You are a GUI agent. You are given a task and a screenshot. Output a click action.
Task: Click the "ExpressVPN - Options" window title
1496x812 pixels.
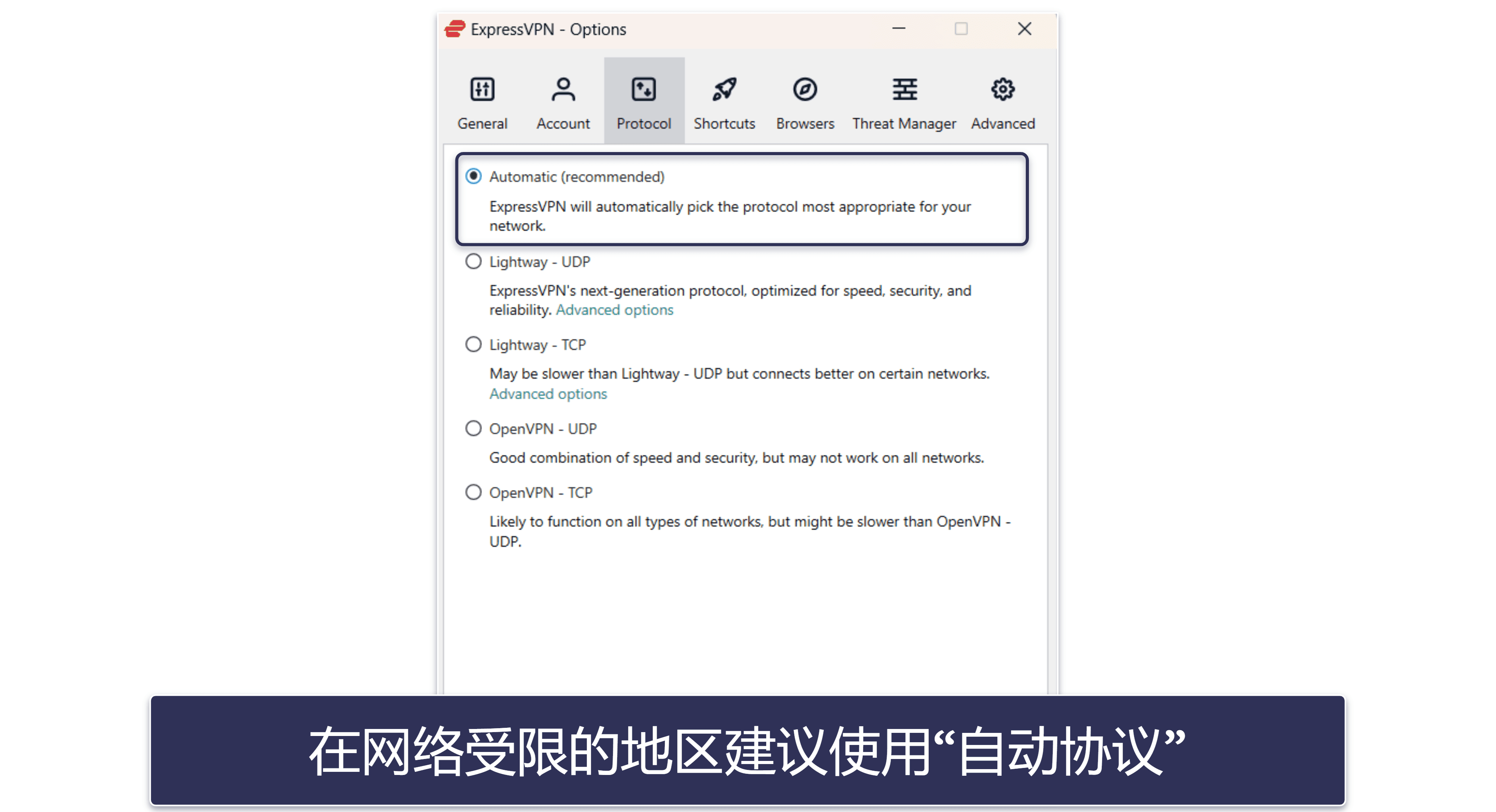548,29
